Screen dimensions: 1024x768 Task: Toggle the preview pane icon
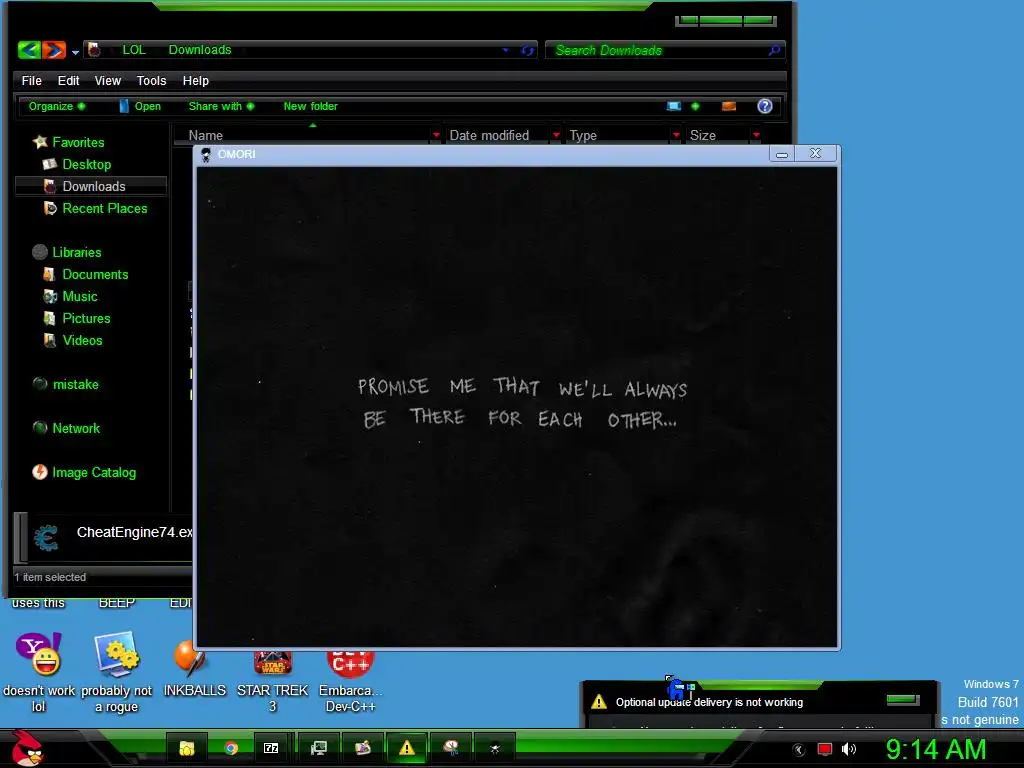(x=729, y=106)
